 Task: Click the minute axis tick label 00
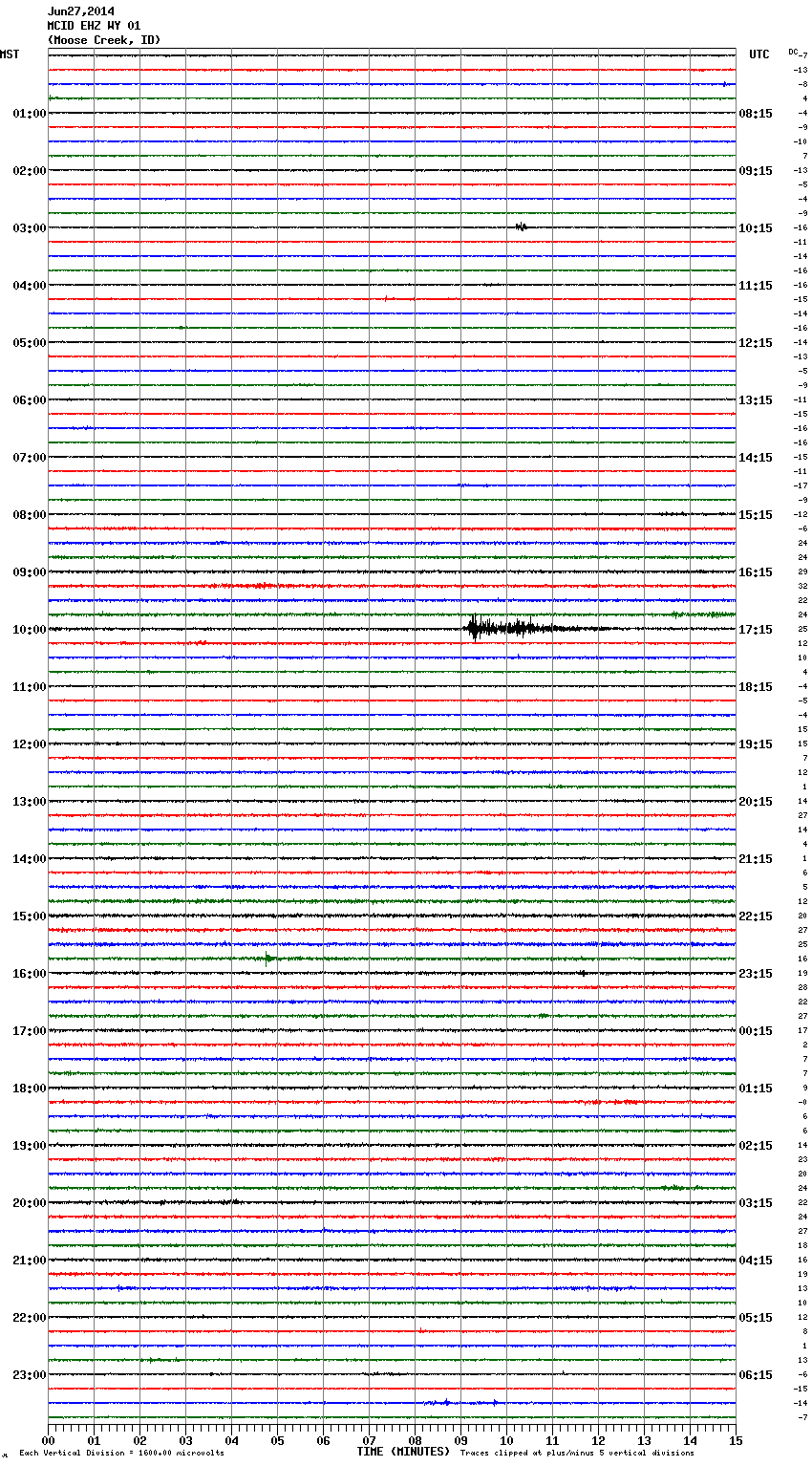(48, 1440)
